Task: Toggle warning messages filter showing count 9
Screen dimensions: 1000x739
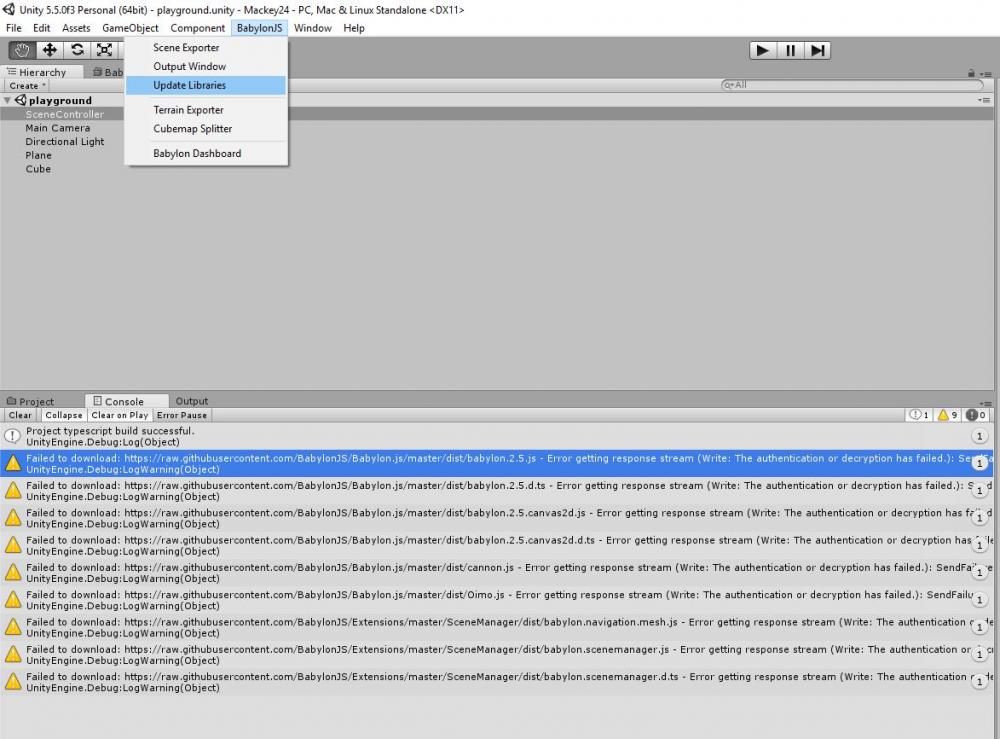Action: [947, 415]
